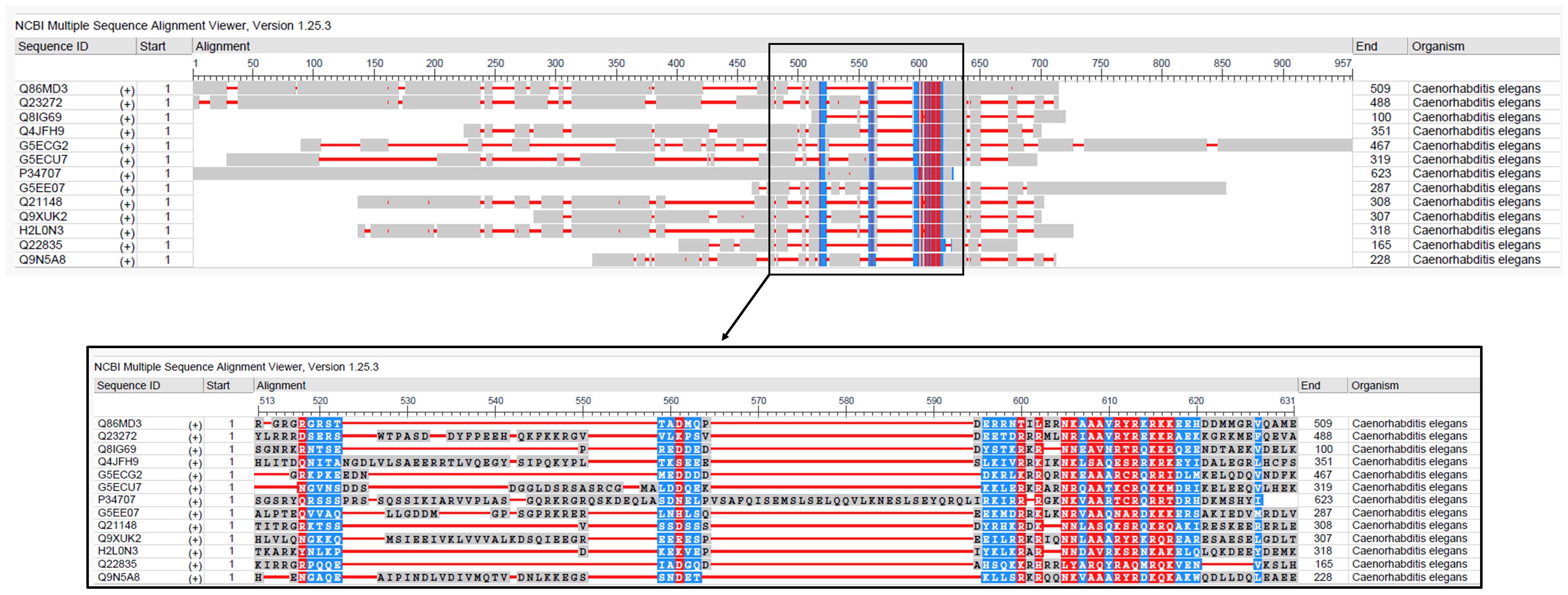Click the gray alignment bar of P34707 row
The image size is (1568, 595).
pos(487,173)
